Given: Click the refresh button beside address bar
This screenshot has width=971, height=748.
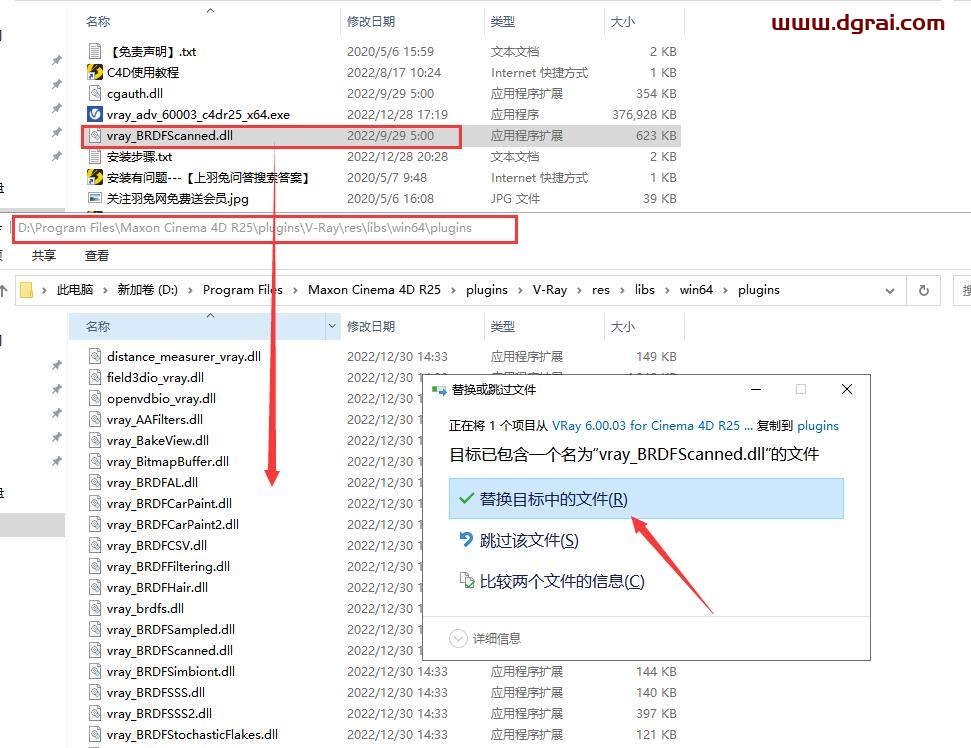Looking at the screenshot, I should pyautogui.click(x=924, y=290).
